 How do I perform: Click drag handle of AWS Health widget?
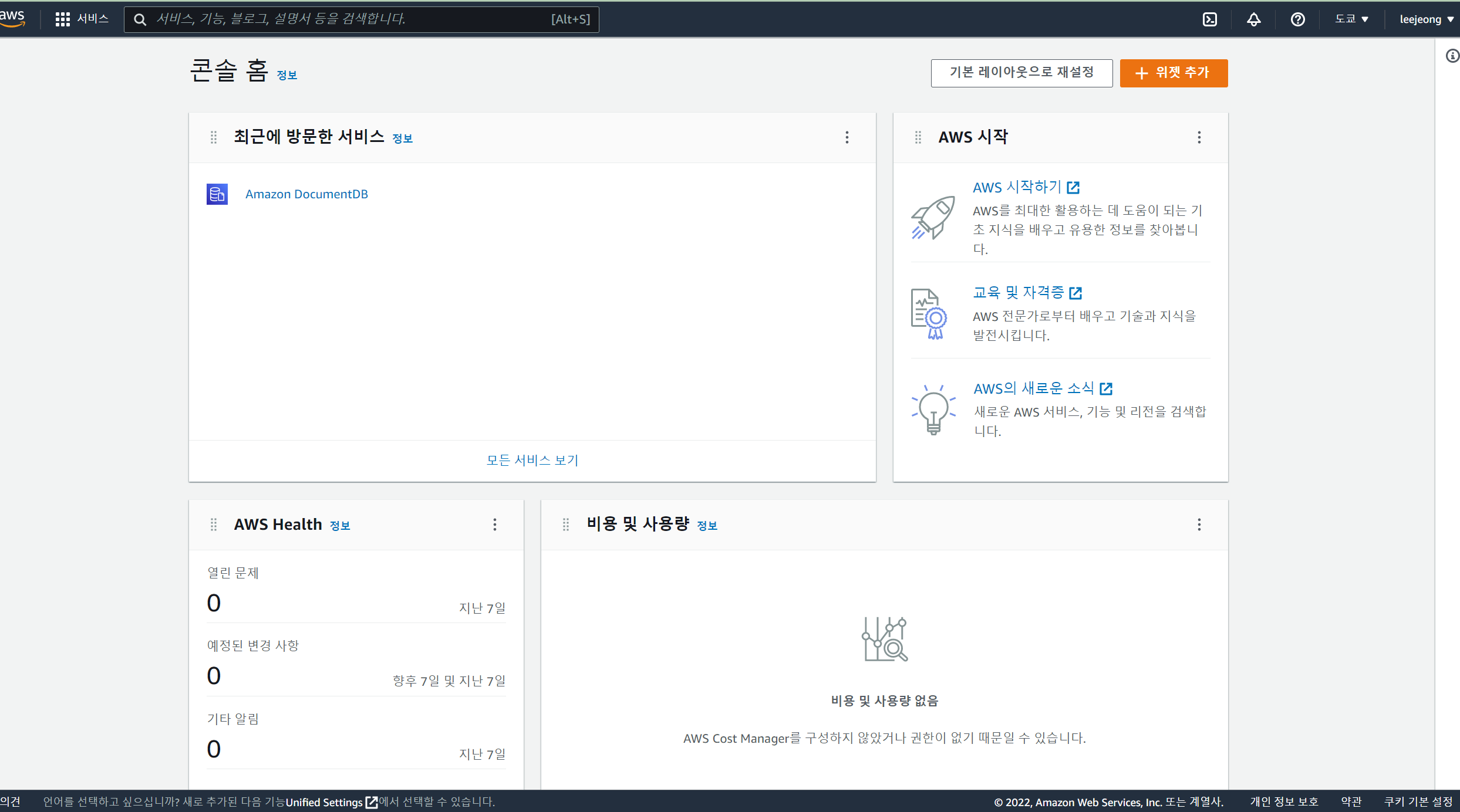[x=214, y=525]
